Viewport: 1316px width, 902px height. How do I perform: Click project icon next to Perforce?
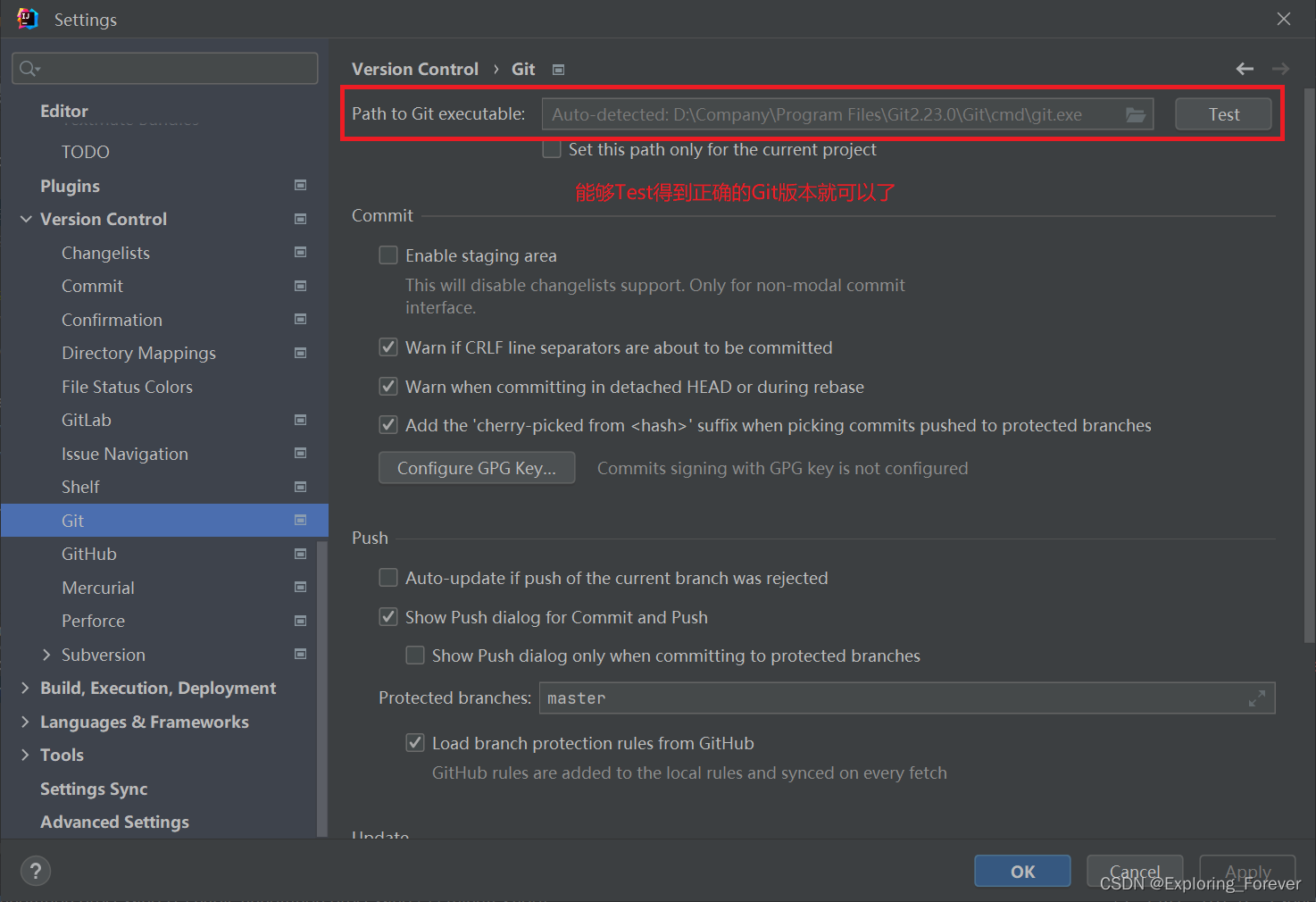pyautogui.click(x=301, y=621)
